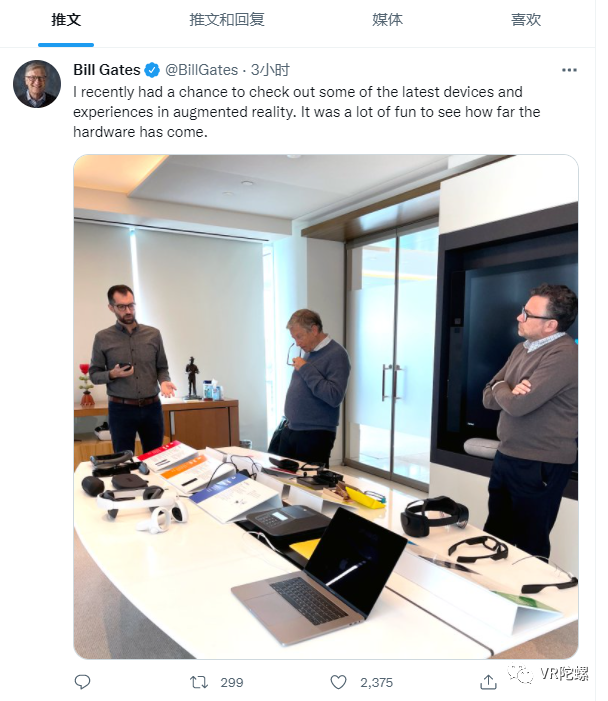Select the 媒体 tab
This screenshot has width=608, height=701.
click(387, 20)
